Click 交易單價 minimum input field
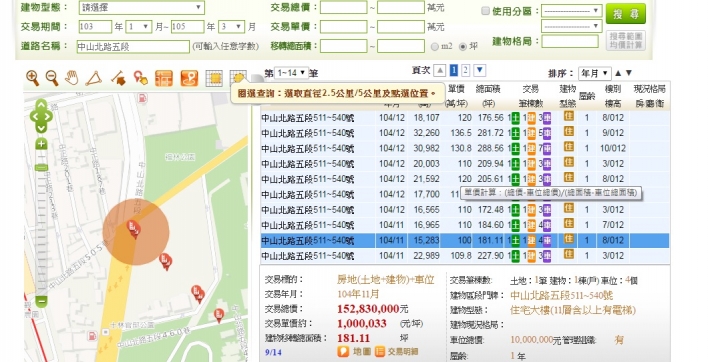Viewport: 720px width, 362px height. (x=343, y=27)
